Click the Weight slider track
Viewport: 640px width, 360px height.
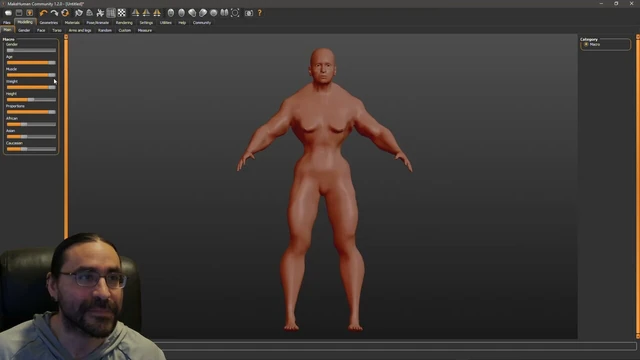[x=31, y=87]
